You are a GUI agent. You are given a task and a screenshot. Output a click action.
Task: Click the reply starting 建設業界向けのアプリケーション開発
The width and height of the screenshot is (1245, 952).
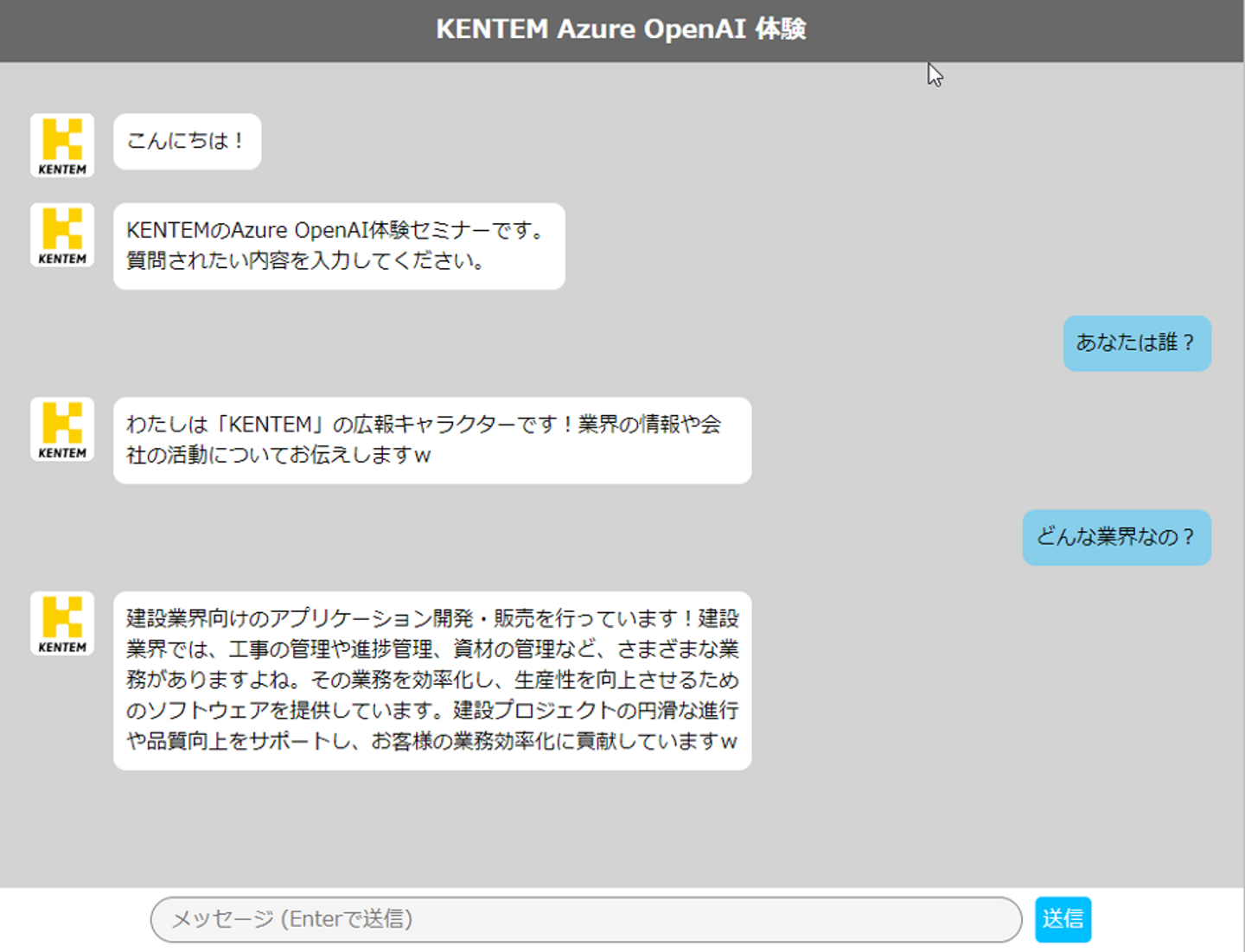pos(432,680)
